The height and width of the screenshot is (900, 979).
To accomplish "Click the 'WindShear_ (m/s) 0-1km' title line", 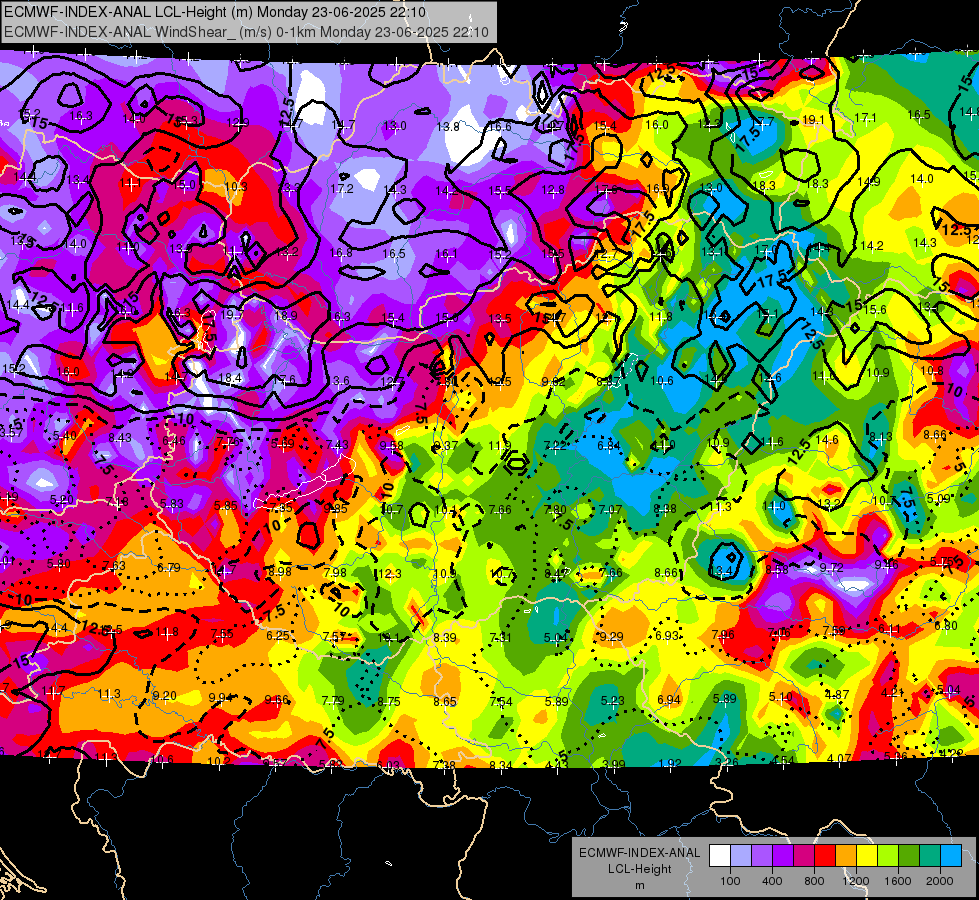I will (247, 32).
